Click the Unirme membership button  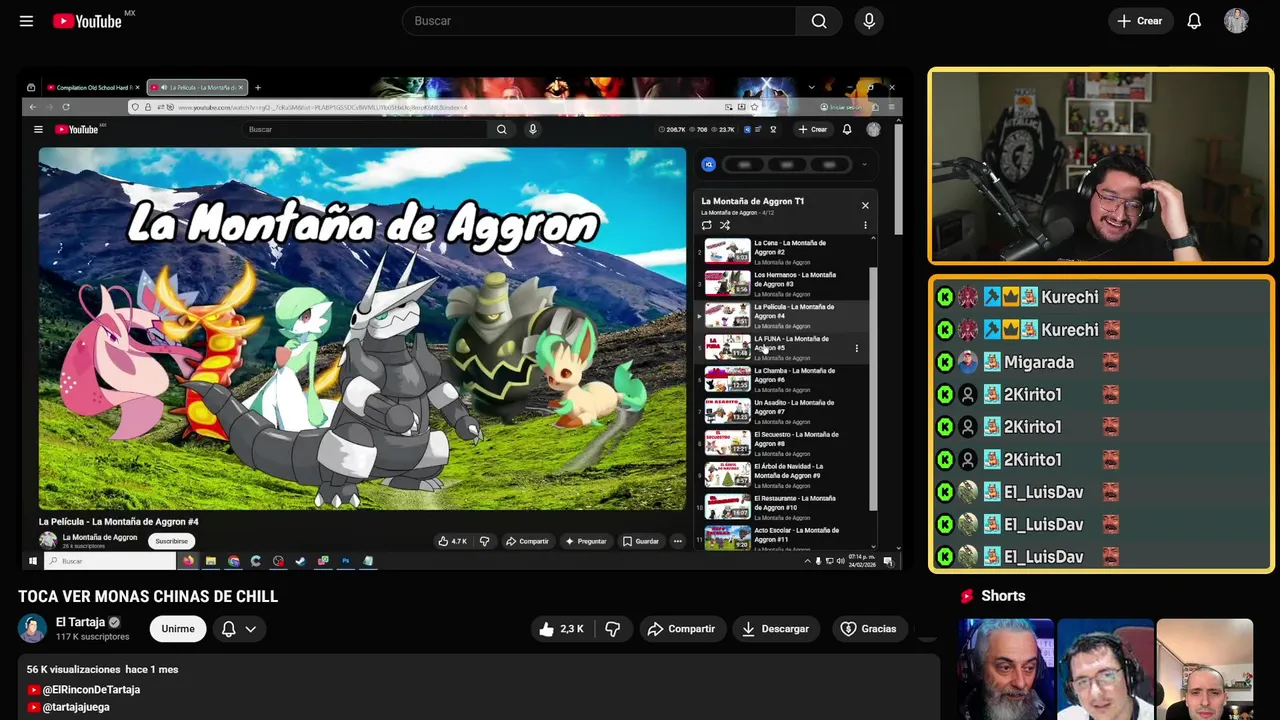178,629
